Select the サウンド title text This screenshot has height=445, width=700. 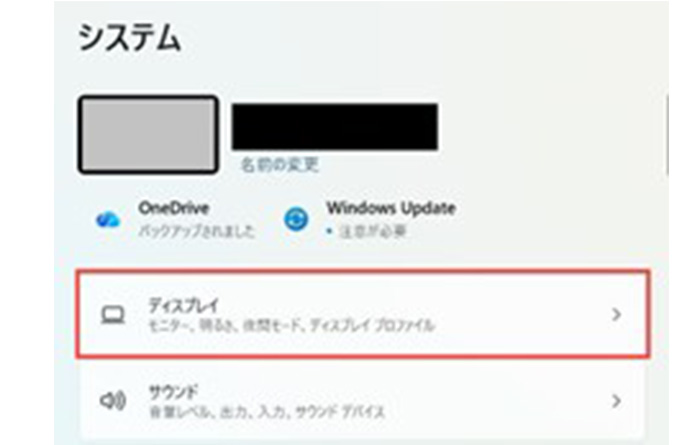point(173,392)
